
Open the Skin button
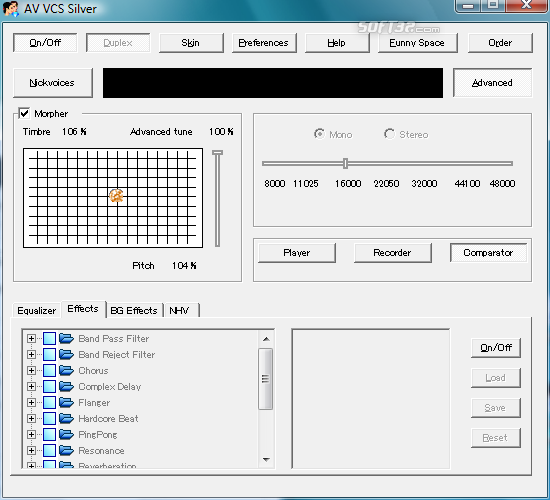191,43
